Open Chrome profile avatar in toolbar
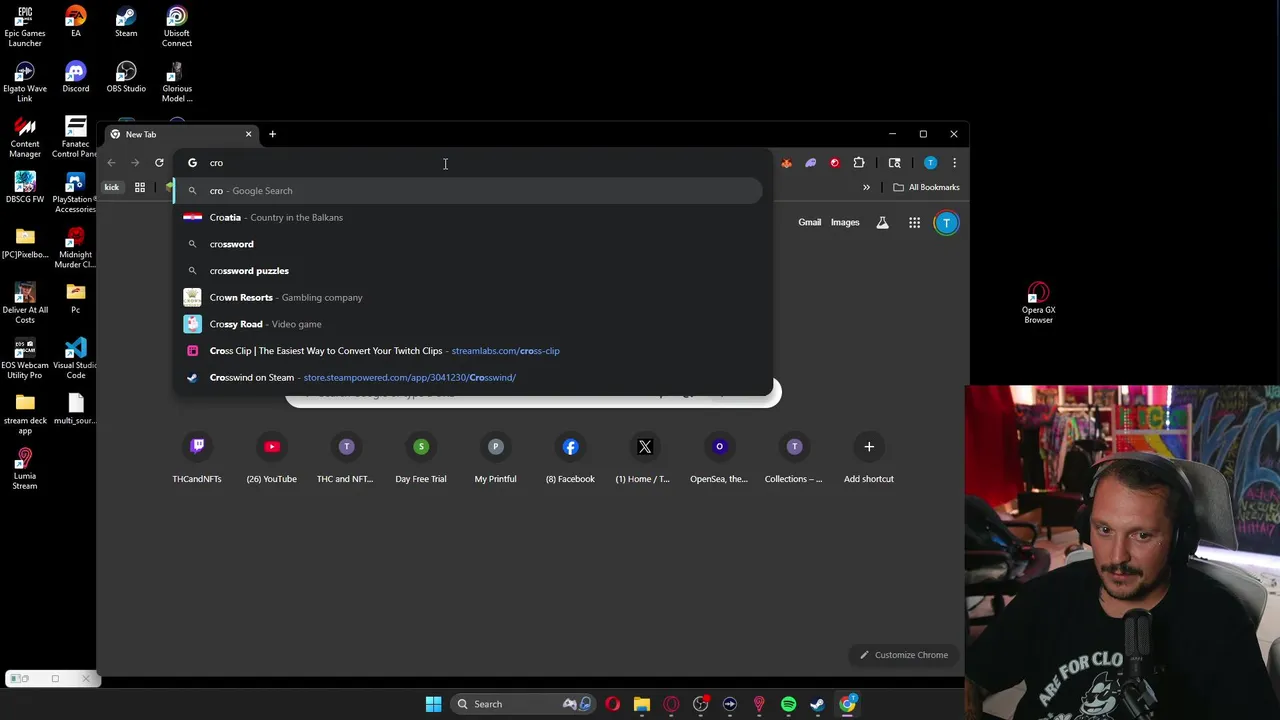The width and height of the screenshot is (1280, 720). tap(931, 163)
